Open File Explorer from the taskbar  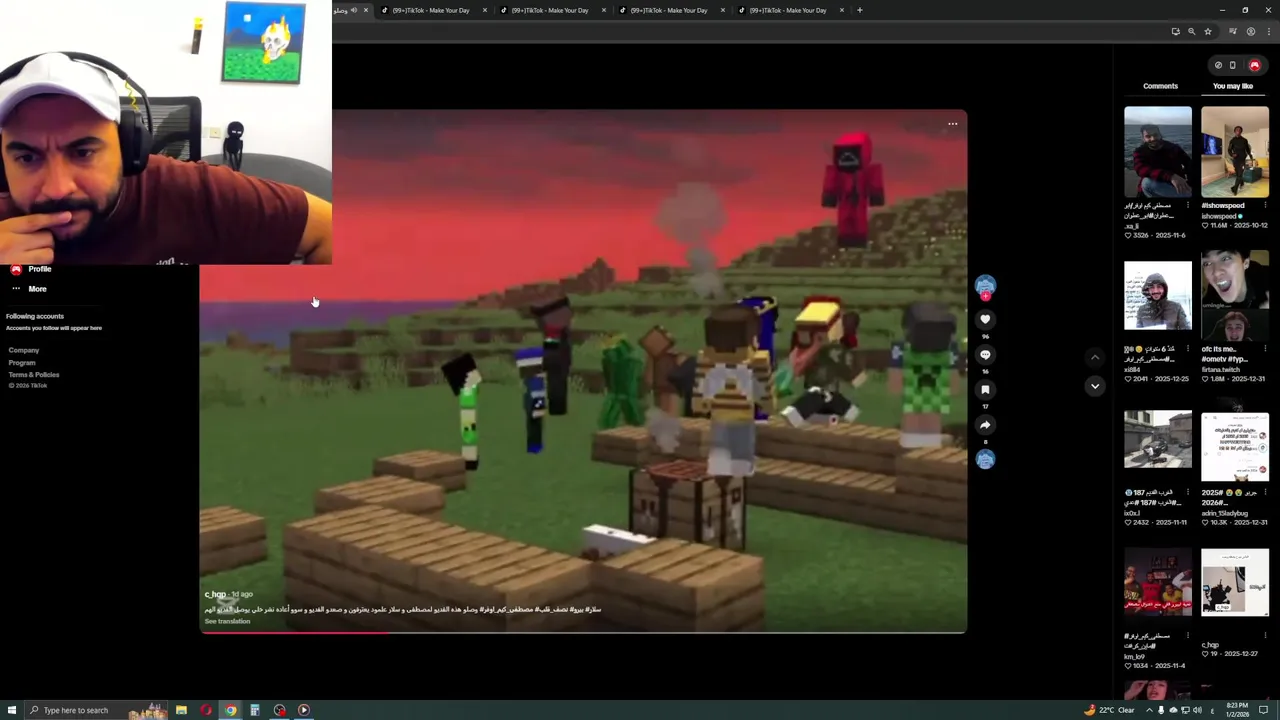(181, 710)
